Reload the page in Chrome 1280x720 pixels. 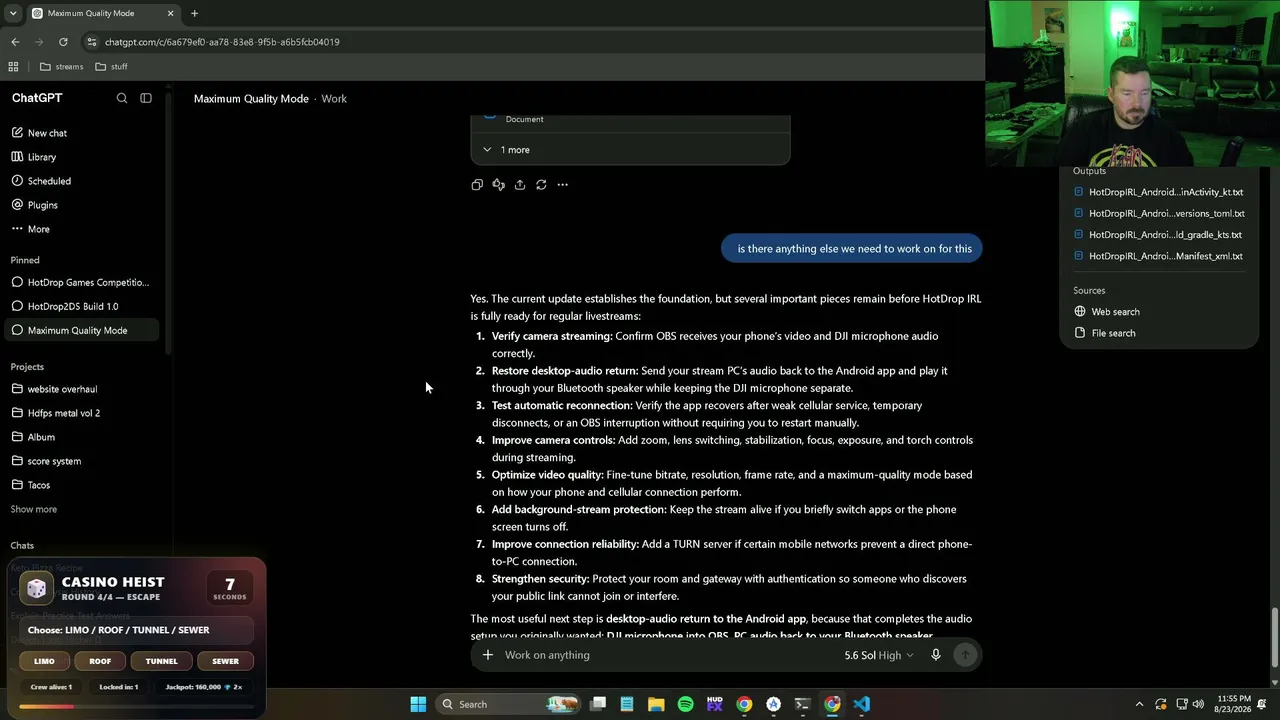click(63, 42)
